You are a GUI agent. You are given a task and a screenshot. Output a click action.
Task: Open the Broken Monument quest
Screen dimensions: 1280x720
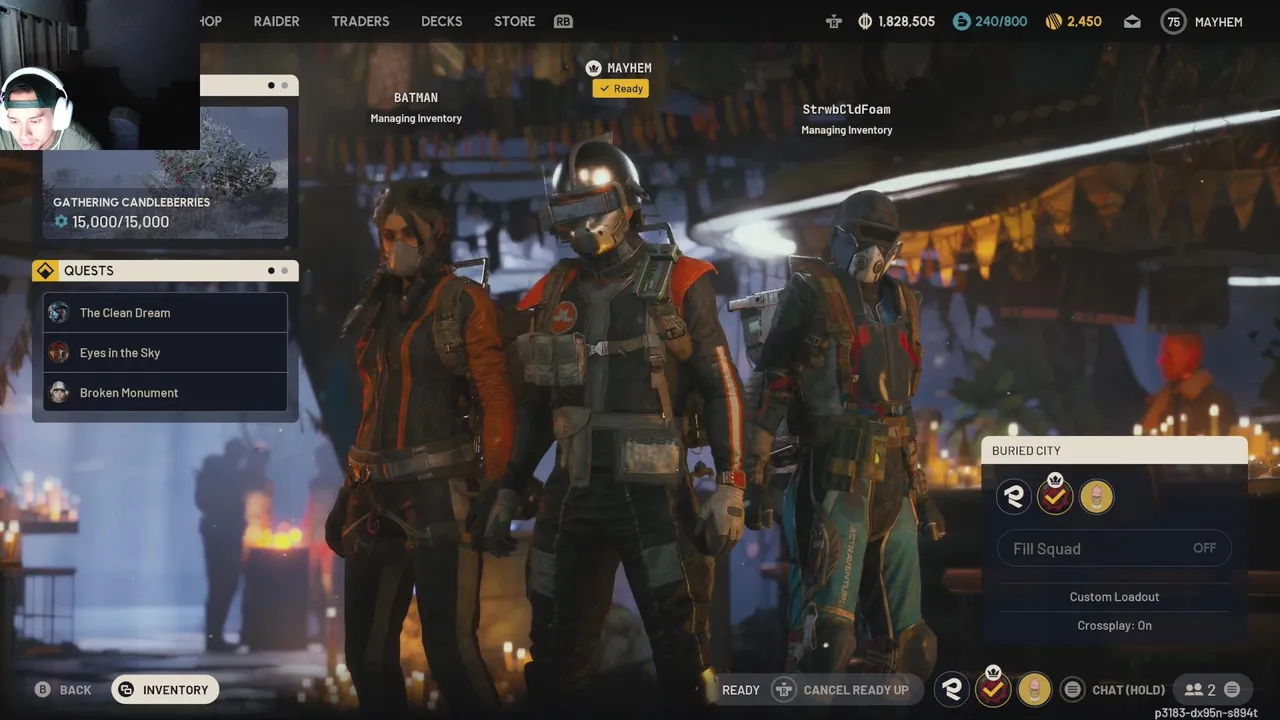[165, 392]
